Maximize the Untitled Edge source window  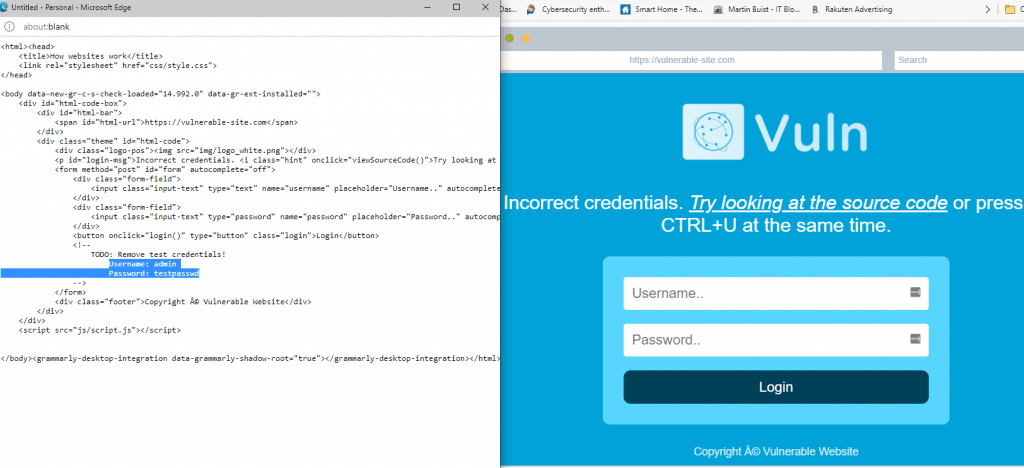pos(456,7)
